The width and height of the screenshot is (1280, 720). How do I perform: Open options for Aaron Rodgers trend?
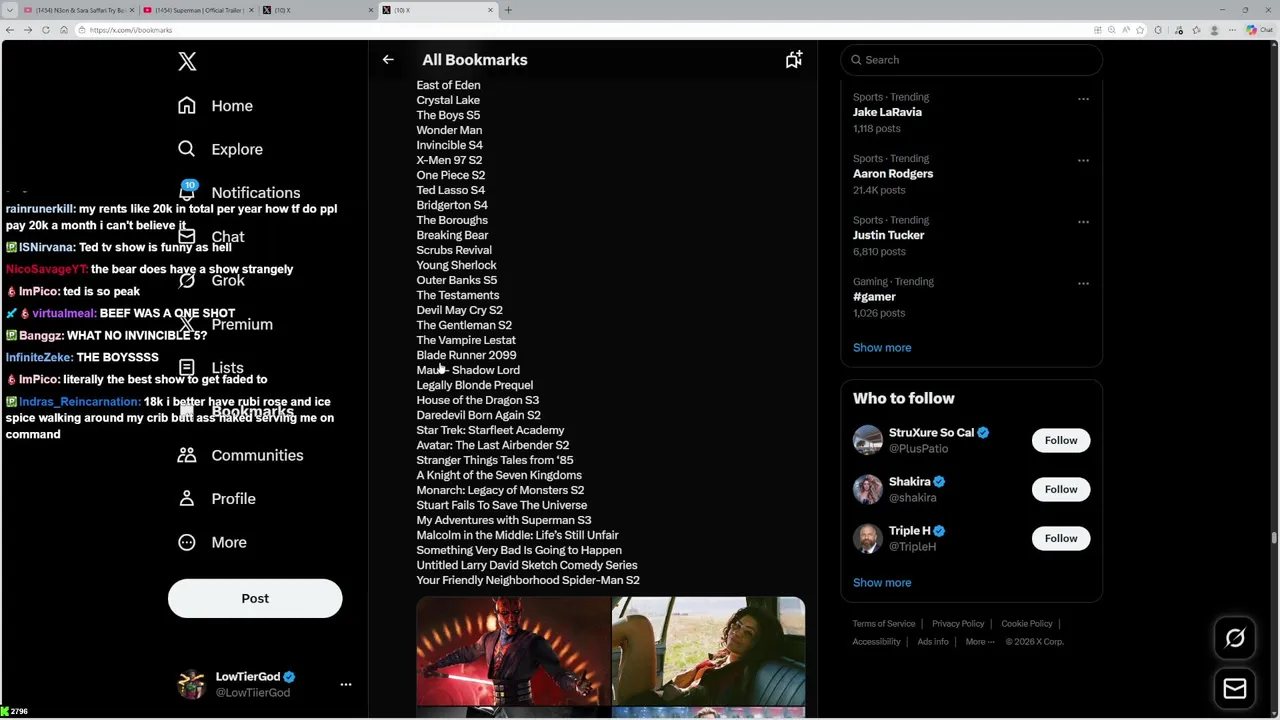tap(1083, 160)
